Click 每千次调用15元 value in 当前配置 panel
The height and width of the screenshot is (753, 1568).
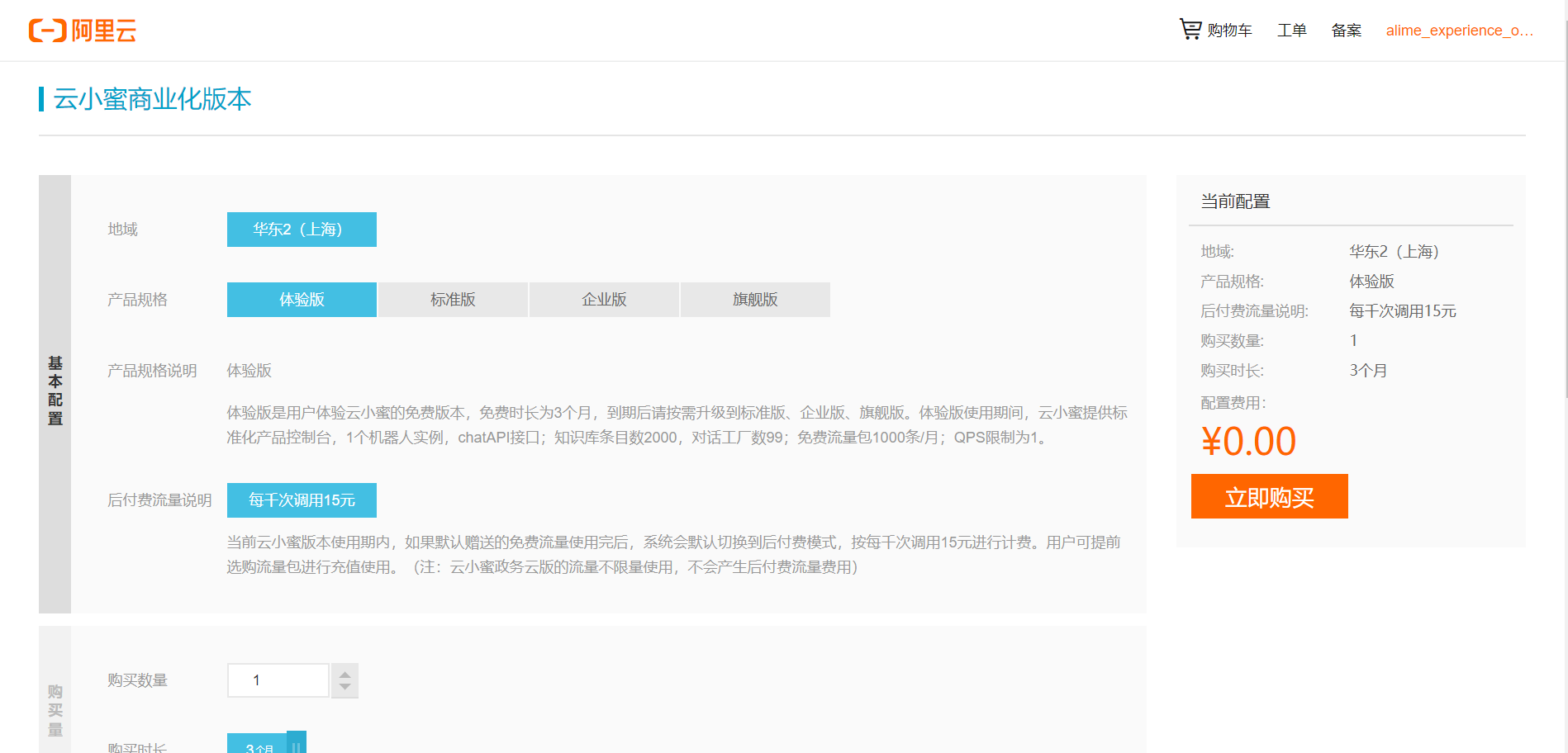(x=1403, y=311)
